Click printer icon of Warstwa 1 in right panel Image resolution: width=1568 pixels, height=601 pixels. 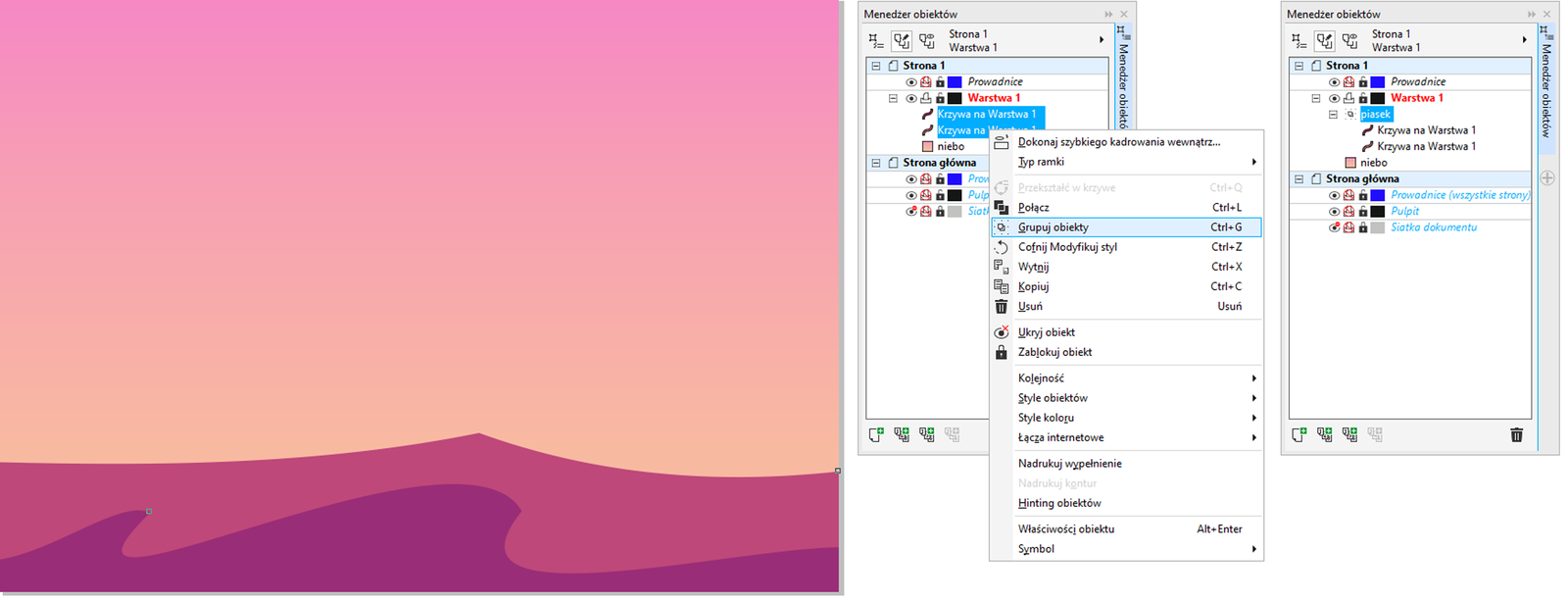click(1348, 98)
